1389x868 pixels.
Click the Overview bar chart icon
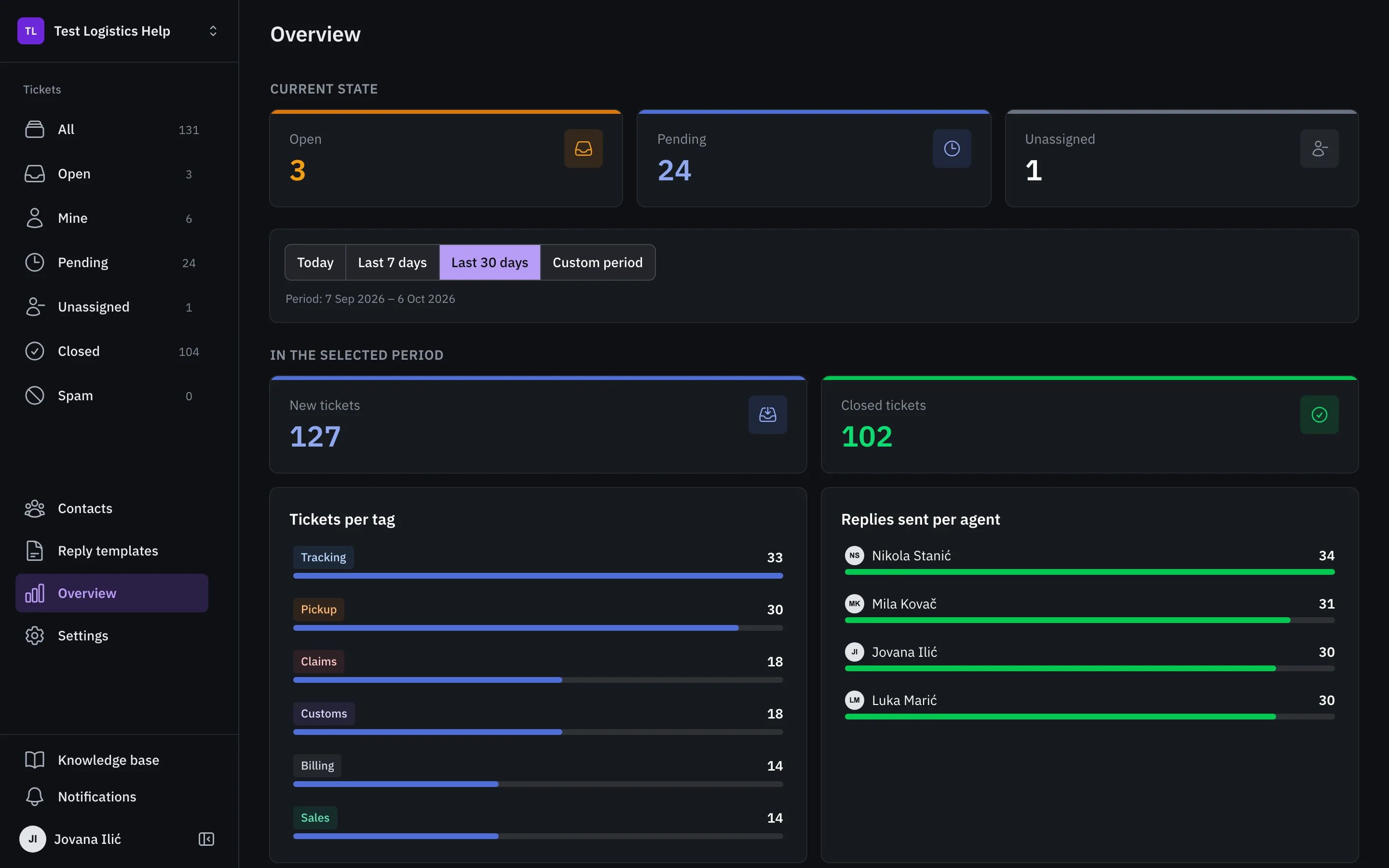click(34, 593)
